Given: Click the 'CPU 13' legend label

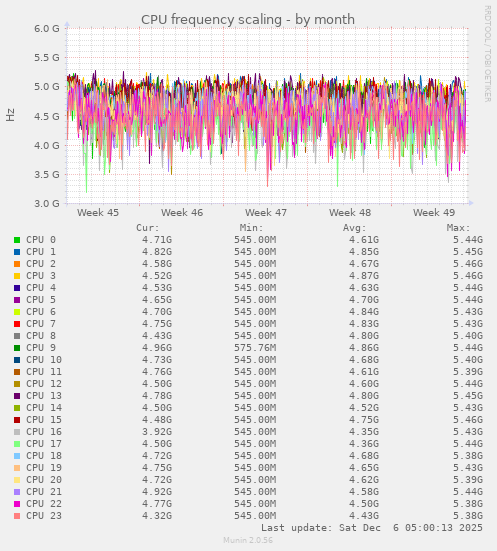Looking at the screenshot, I should (44, 396).
